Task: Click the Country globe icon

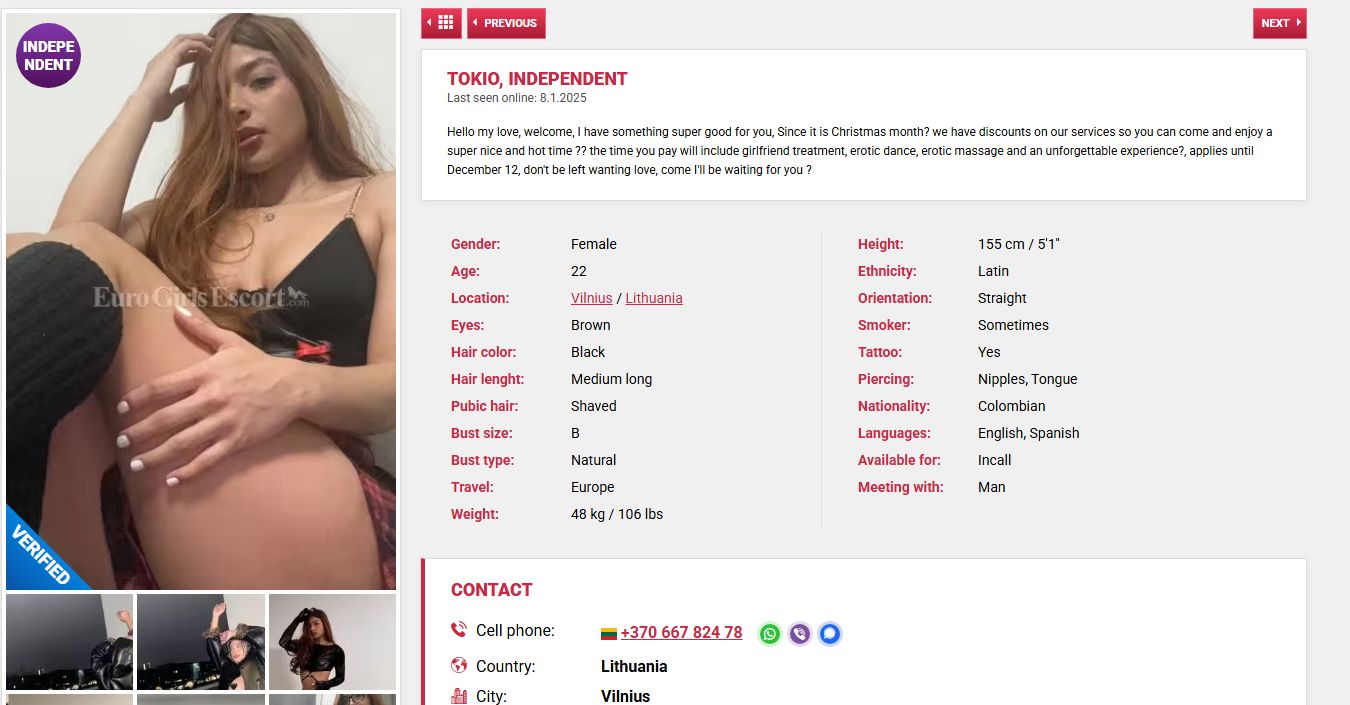Action: coord(459,666)
